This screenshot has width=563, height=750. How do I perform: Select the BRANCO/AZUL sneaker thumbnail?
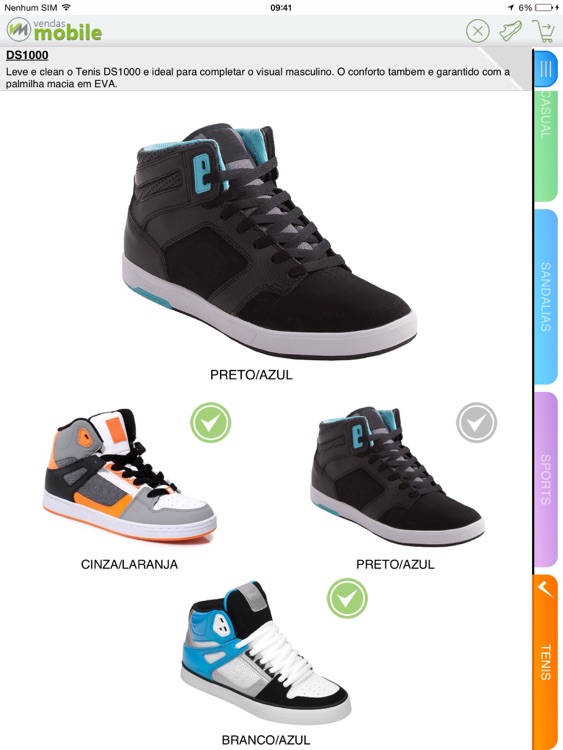pos(266,653)
